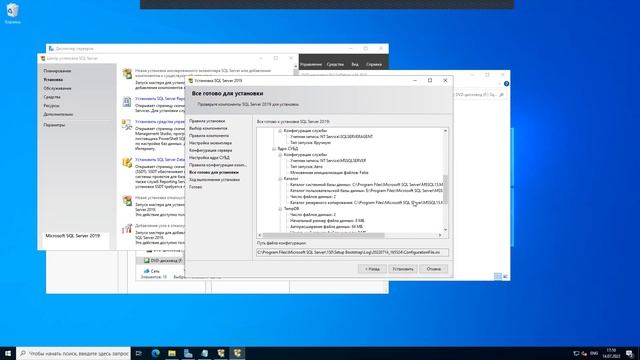Click the summary tree vertical scrollbar thumb
Screen dimensions: 640x360
pyautogui.click(x=445, y=189)
